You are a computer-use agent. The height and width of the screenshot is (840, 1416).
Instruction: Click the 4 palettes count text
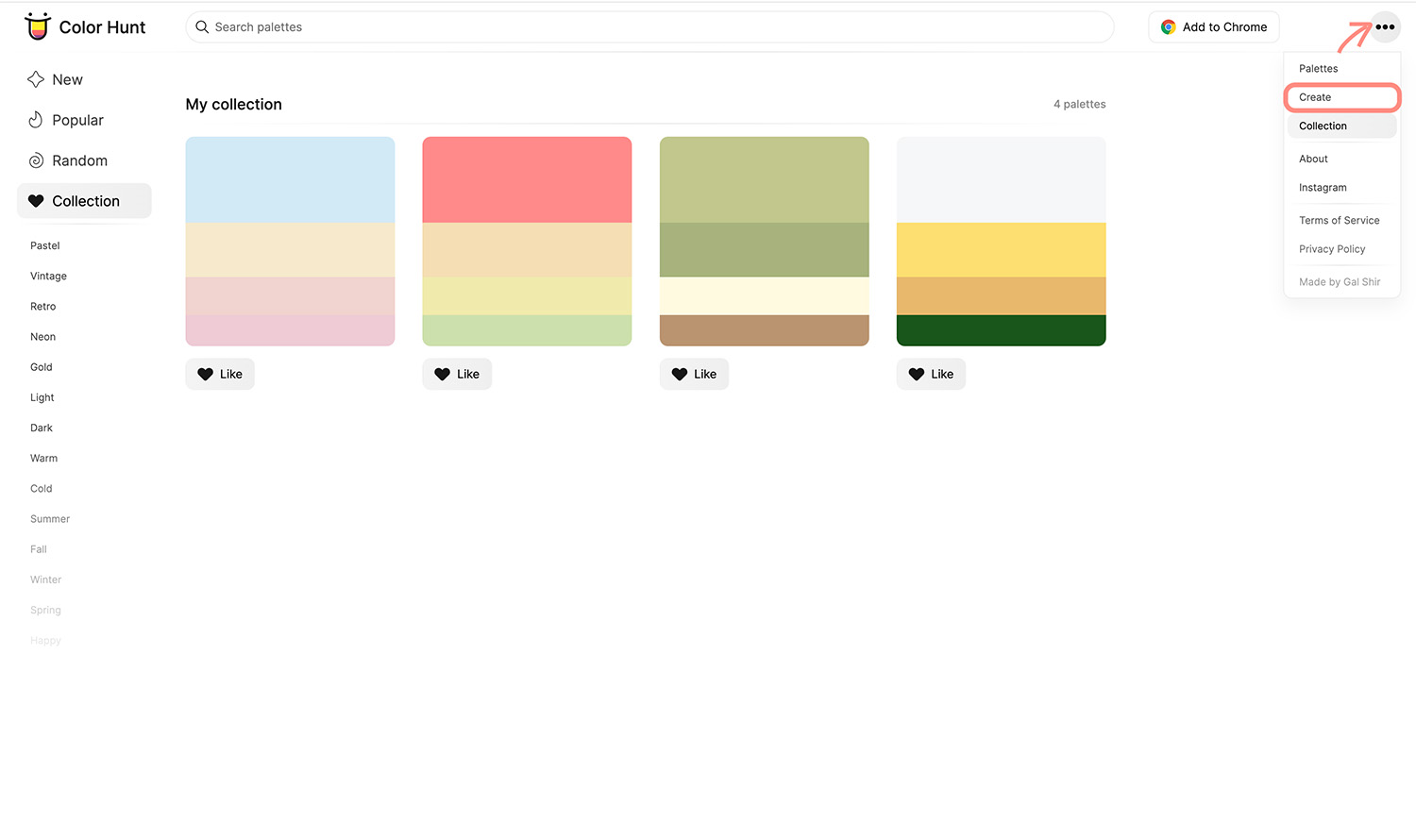tap(1079, 105)
